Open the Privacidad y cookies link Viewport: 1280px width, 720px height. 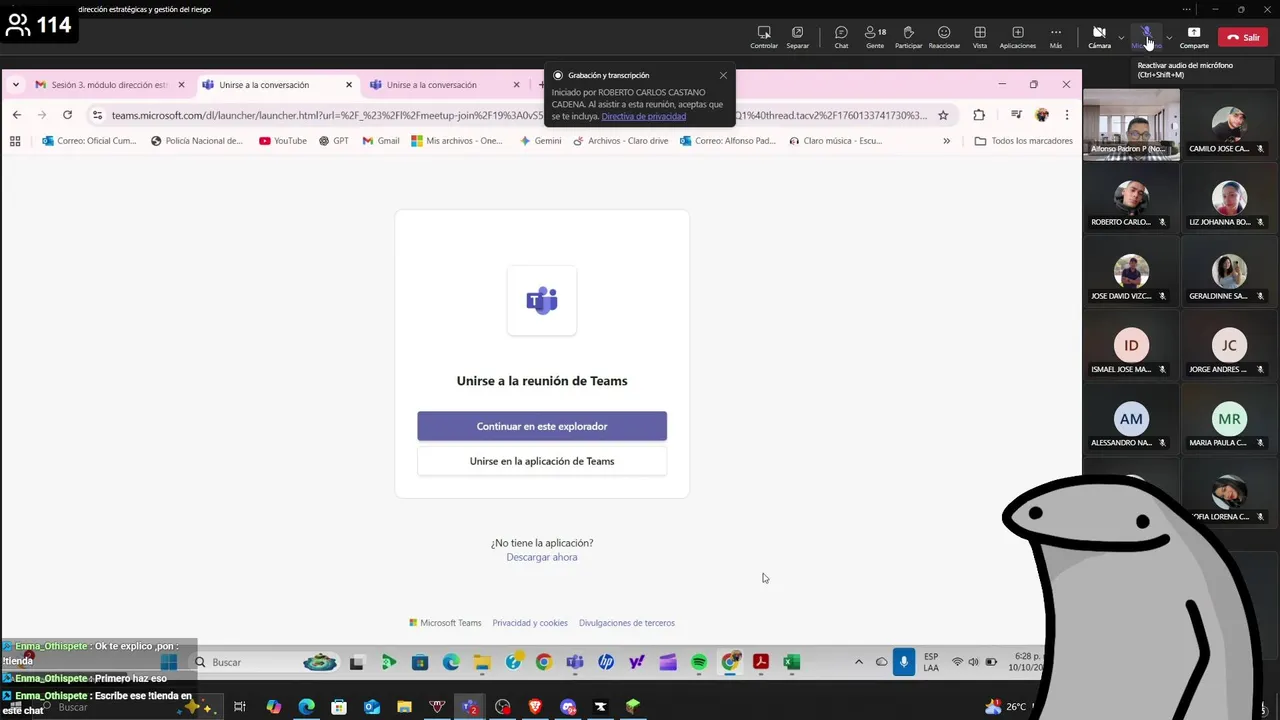[x=530, y=623]
